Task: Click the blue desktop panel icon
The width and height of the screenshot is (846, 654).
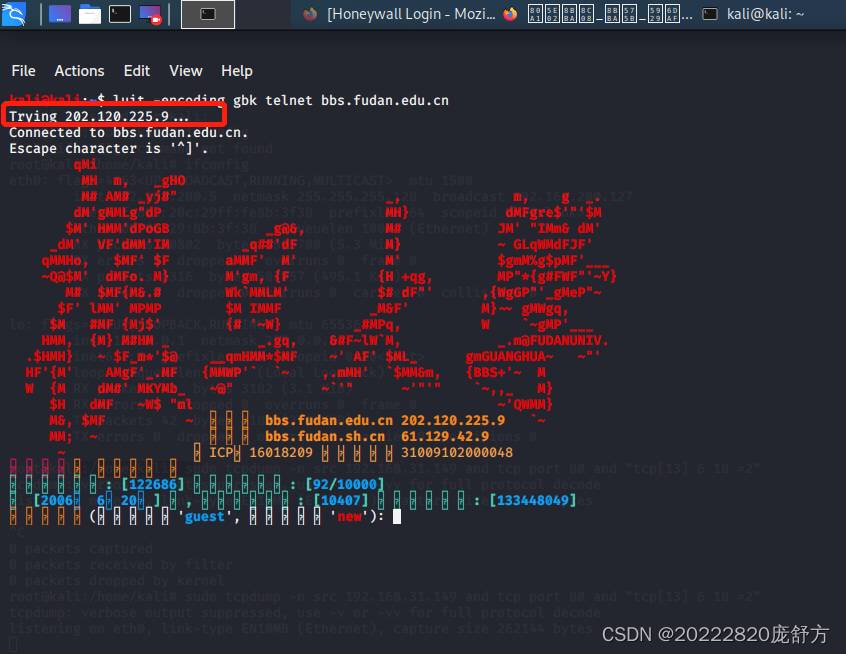Action: coord(60,14)
